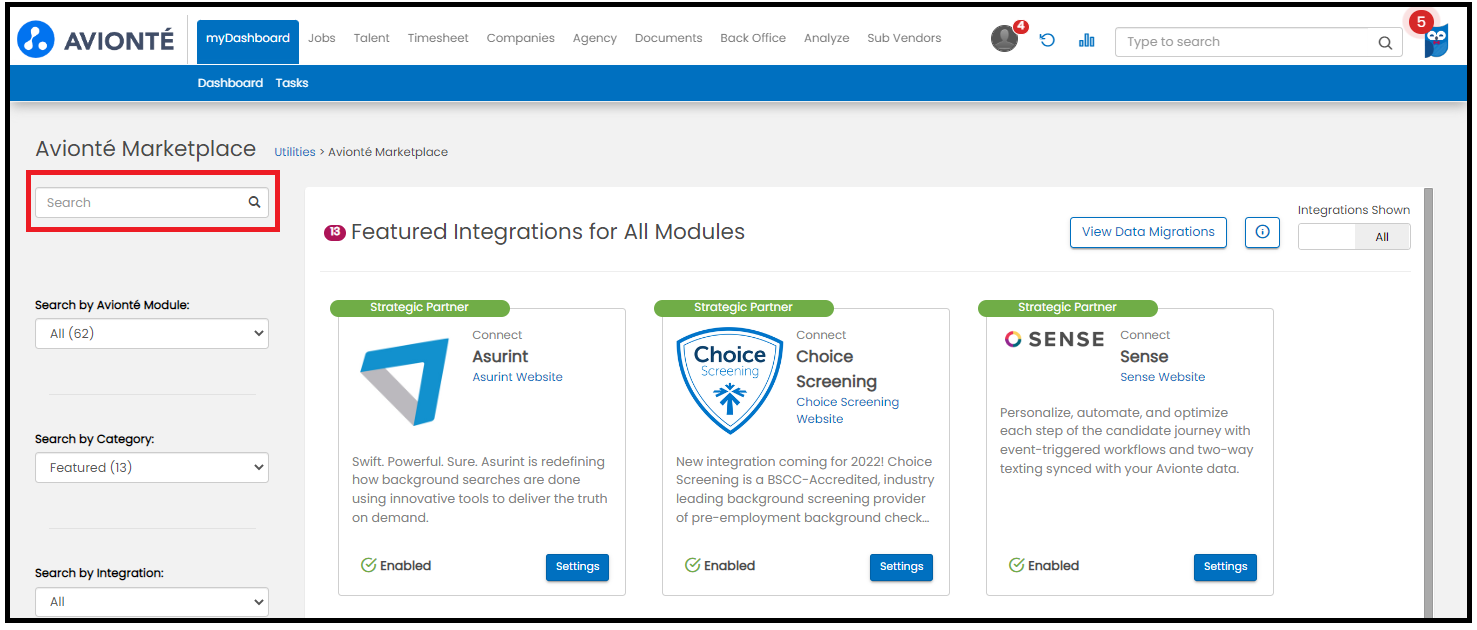Open the myDashboard tab
The height and width of the screenshot is (630, 1477).
tap(248, 42)
